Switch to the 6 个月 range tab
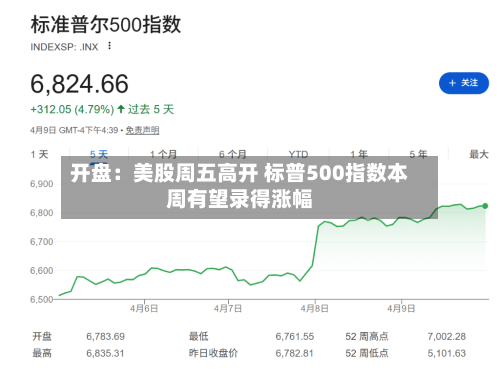Screen dimensions: 500x375 [x=232, y=154]
